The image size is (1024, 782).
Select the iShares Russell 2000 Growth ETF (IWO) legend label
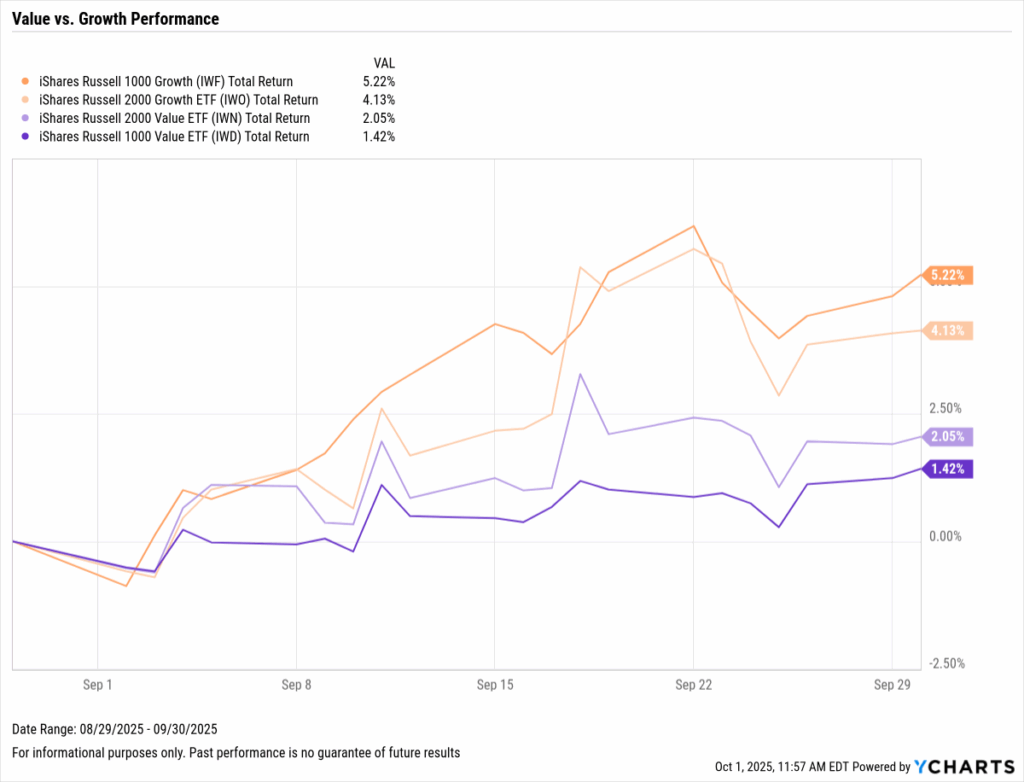pos(178,100)
